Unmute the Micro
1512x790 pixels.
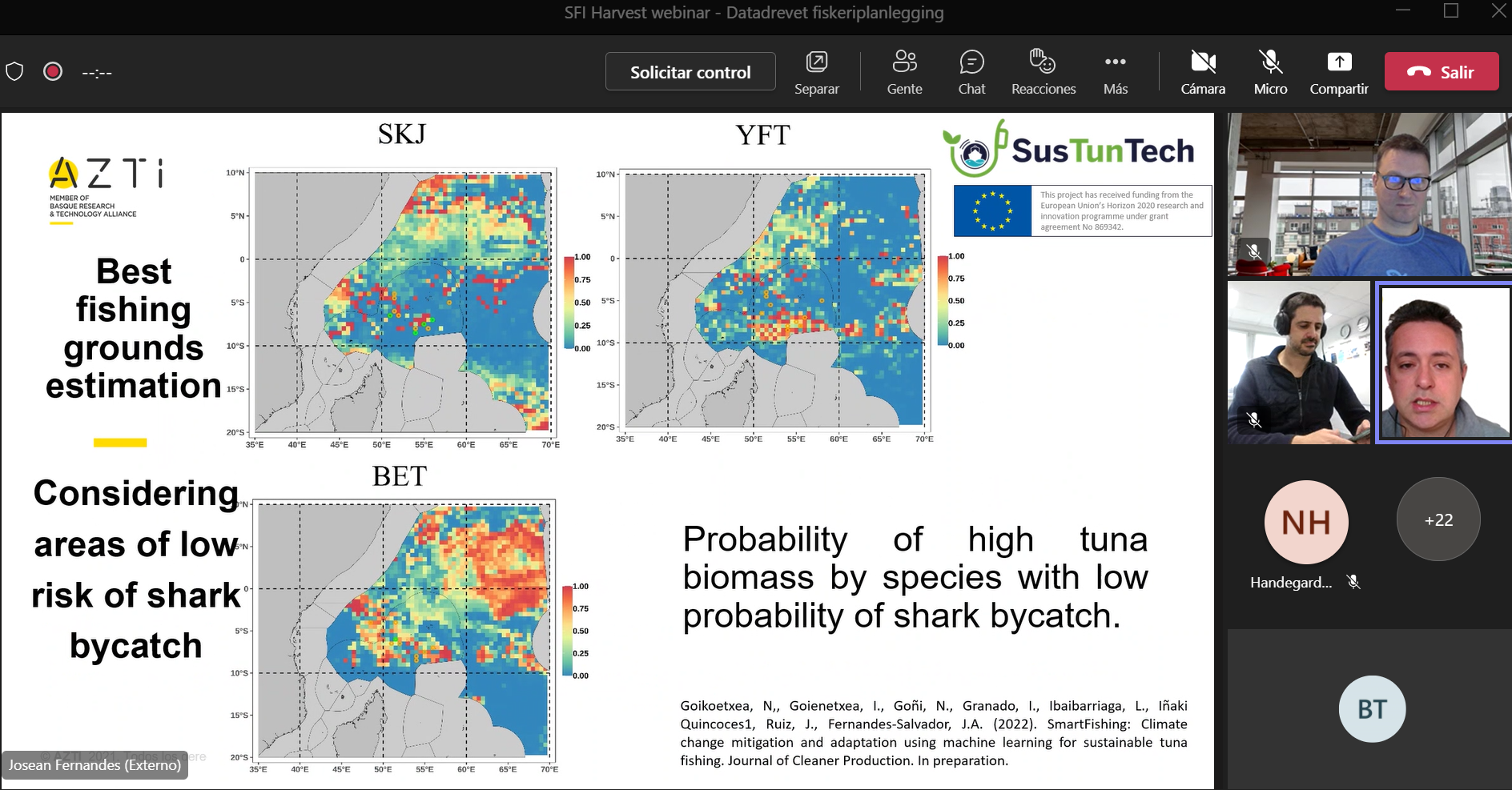pyautogui.click(x=1270, y=72)
